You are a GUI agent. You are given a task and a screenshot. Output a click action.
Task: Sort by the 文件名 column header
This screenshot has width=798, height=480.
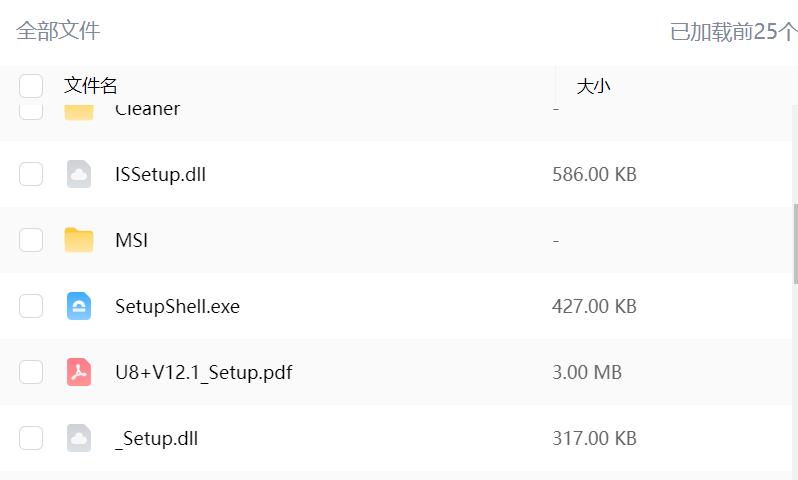[x=91, y=86]
